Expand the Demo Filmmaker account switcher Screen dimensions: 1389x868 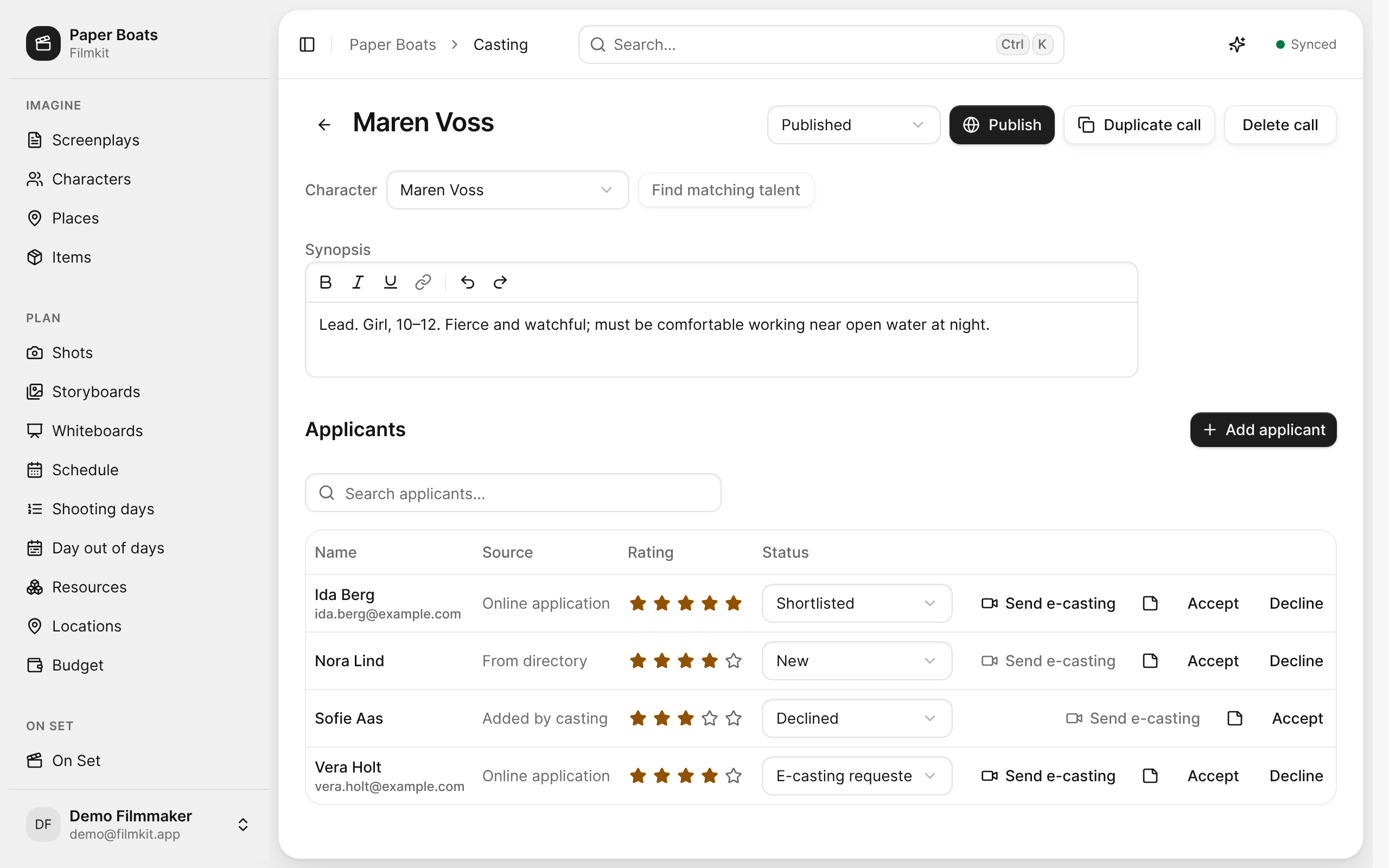pos(139,825)
